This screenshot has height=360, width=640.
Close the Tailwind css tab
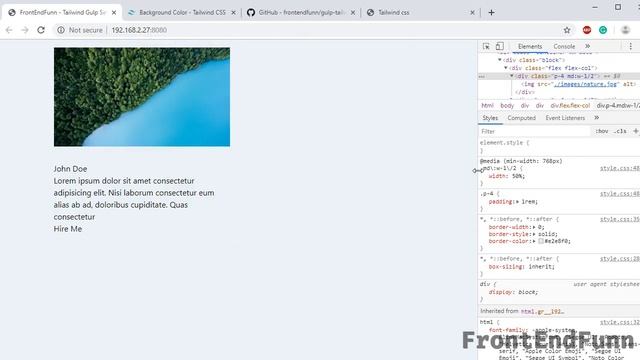coord(472,13)
